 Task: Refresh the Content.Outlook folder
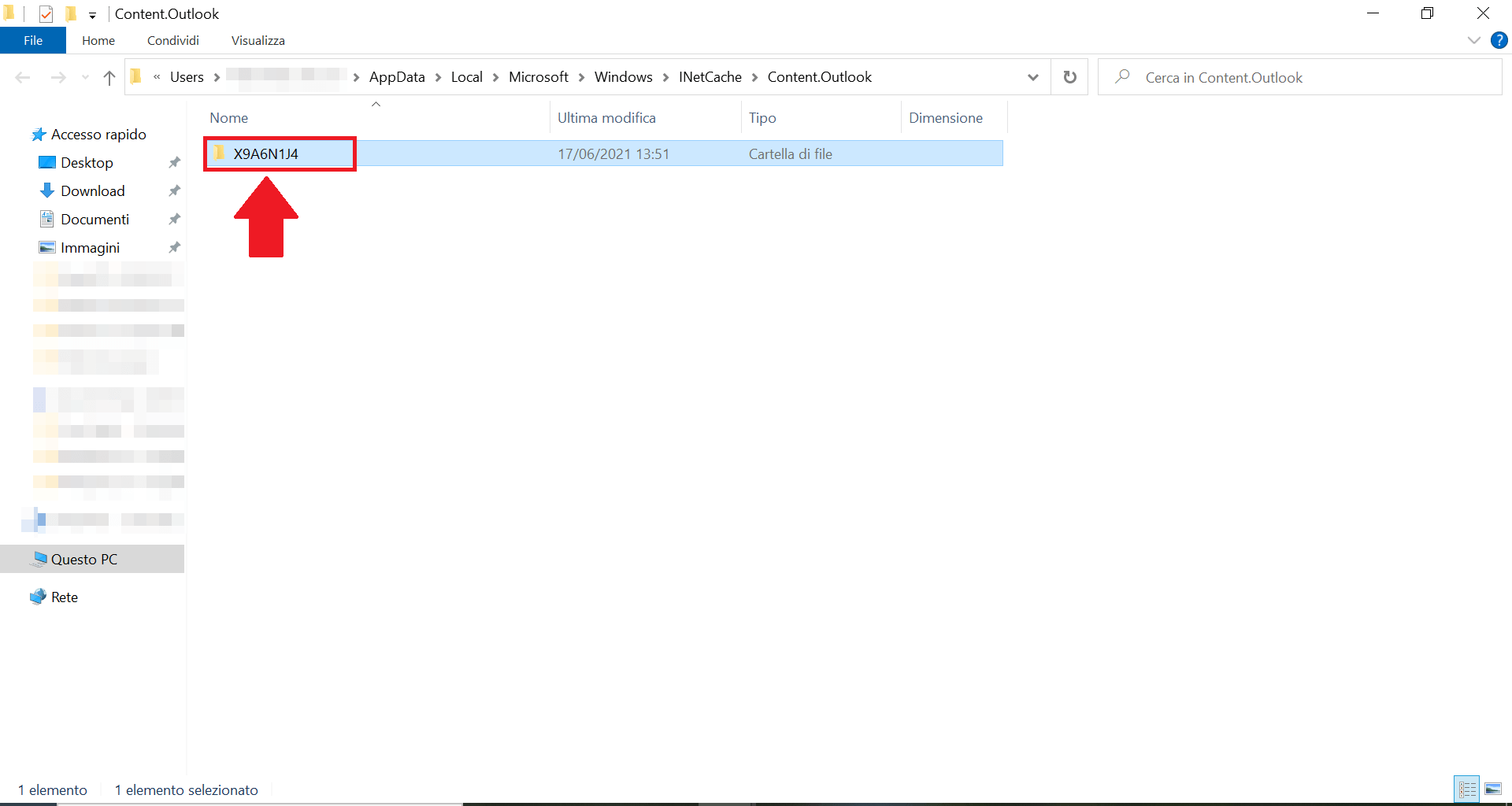(x=1069, y=77)
